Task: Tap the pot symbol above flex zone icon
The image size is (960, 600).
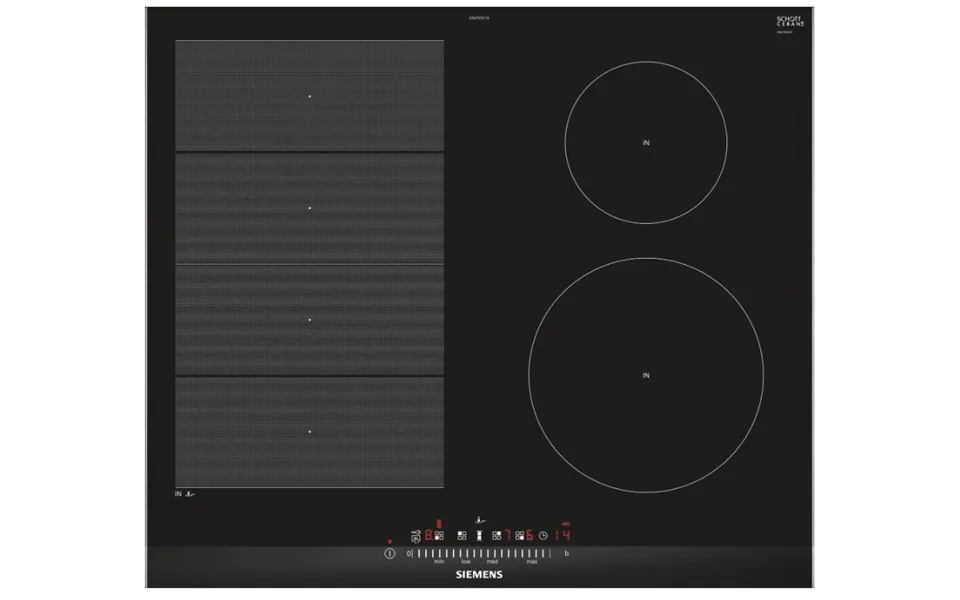Action: coord(480,520)
